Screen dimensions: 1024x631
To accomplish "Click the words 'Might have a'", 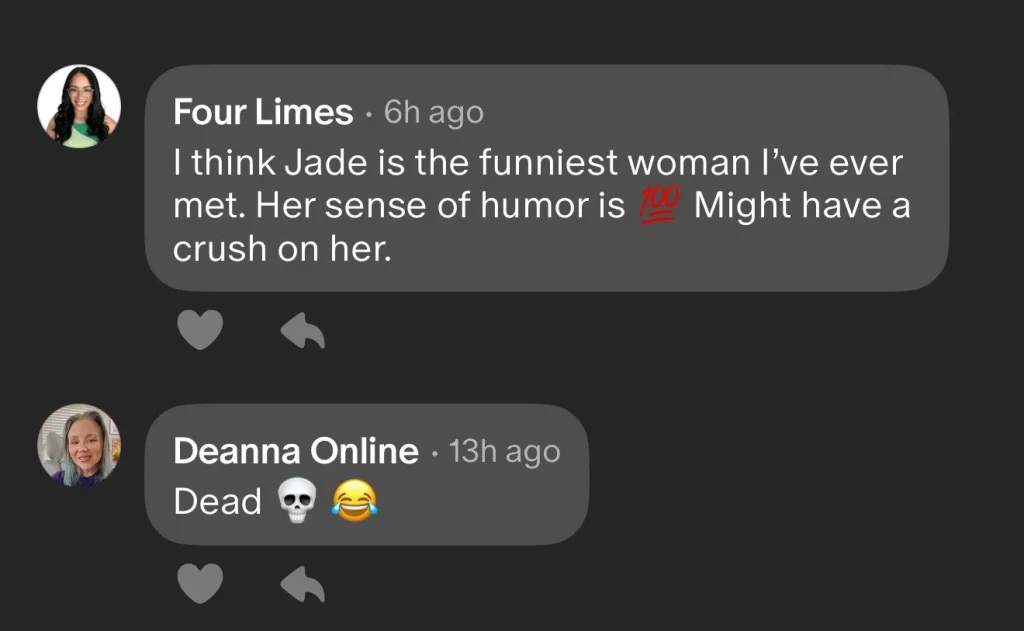I will pos(802,207).
